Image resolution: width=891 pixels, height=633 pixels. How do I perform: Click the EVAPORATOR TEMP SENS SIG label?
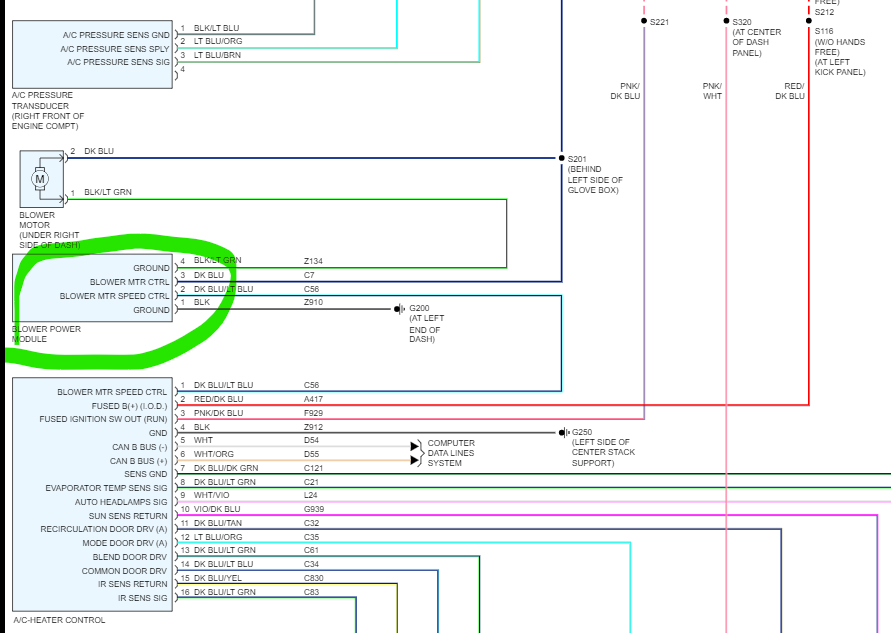point(106,488)
